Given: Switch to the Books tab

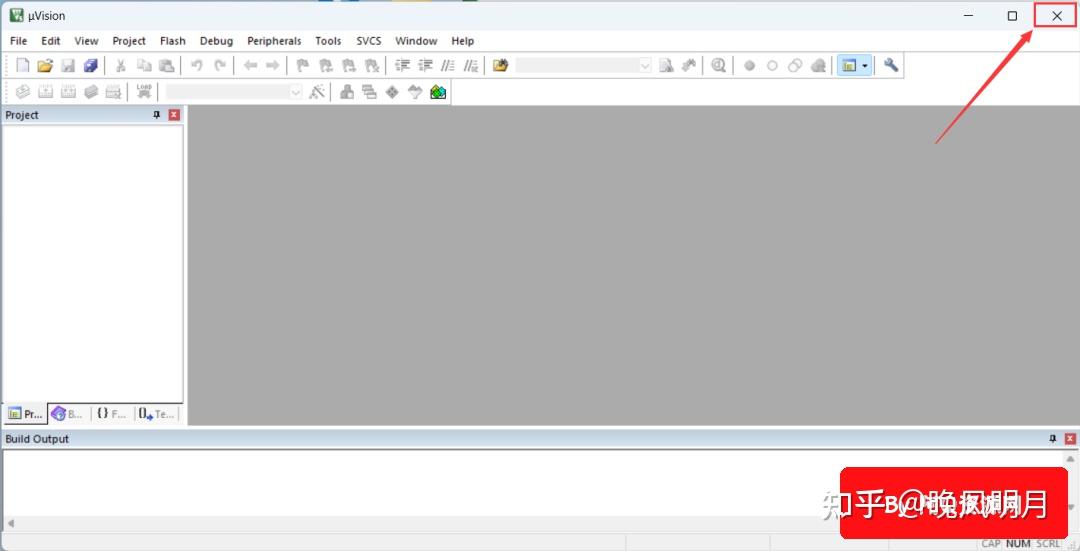Looking at the screenshot, I should pyautogui.click(x=68, y=414).
